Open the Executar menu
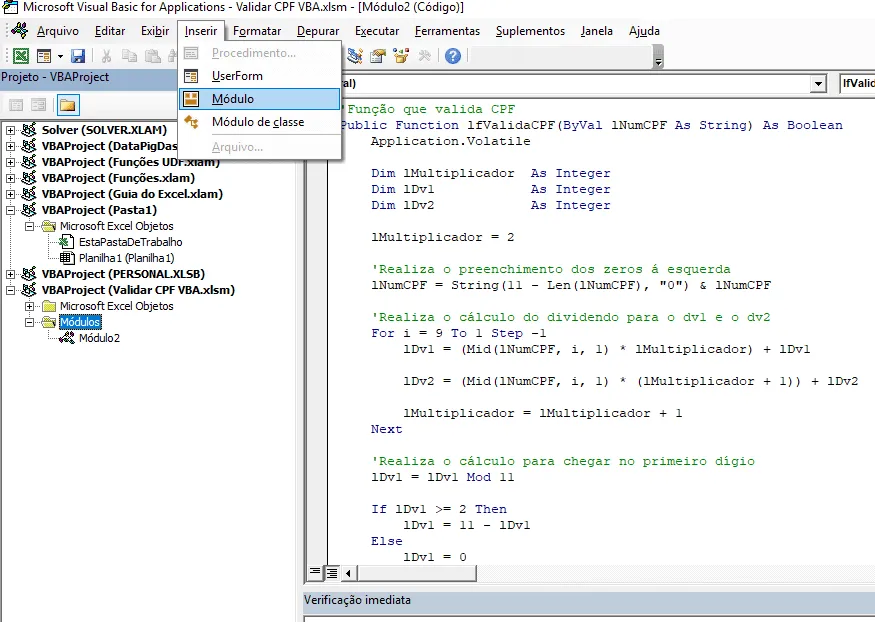Screen dimensions: 875x622 coord(377,31)
